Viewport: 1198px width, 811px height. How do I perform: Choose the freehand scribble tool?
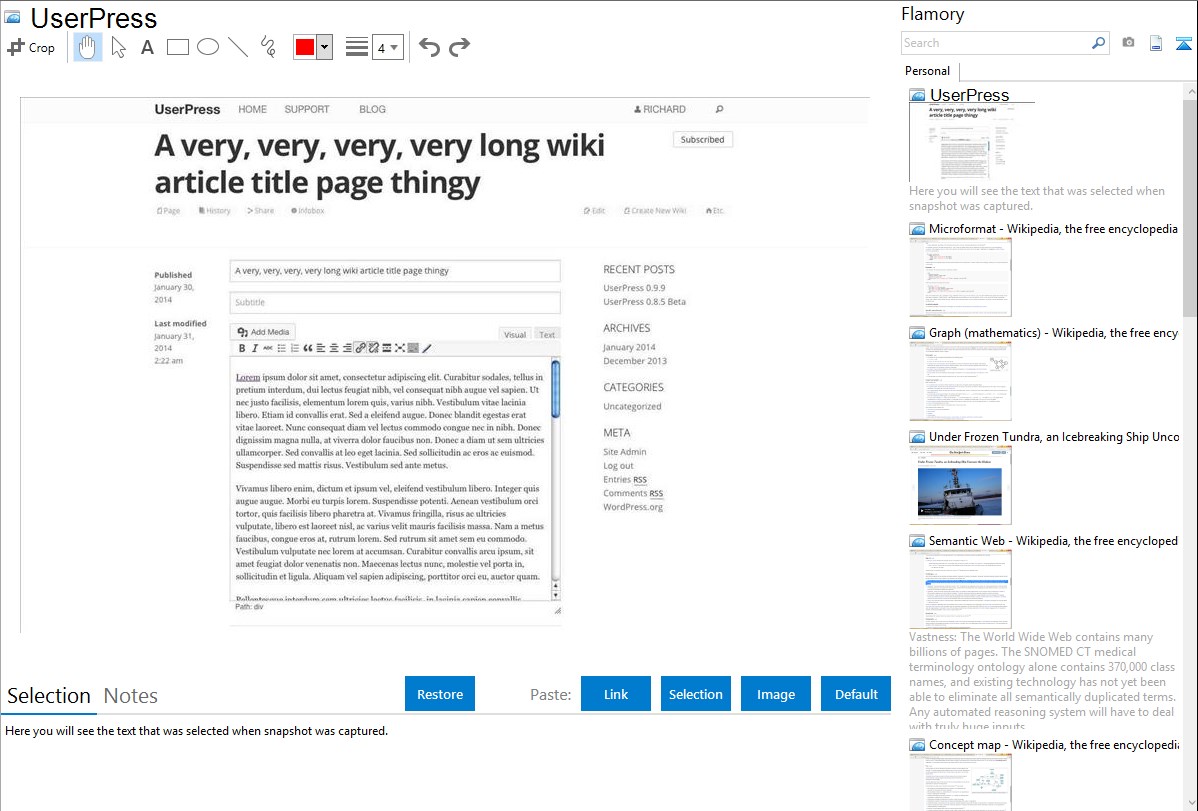point(268,47)
